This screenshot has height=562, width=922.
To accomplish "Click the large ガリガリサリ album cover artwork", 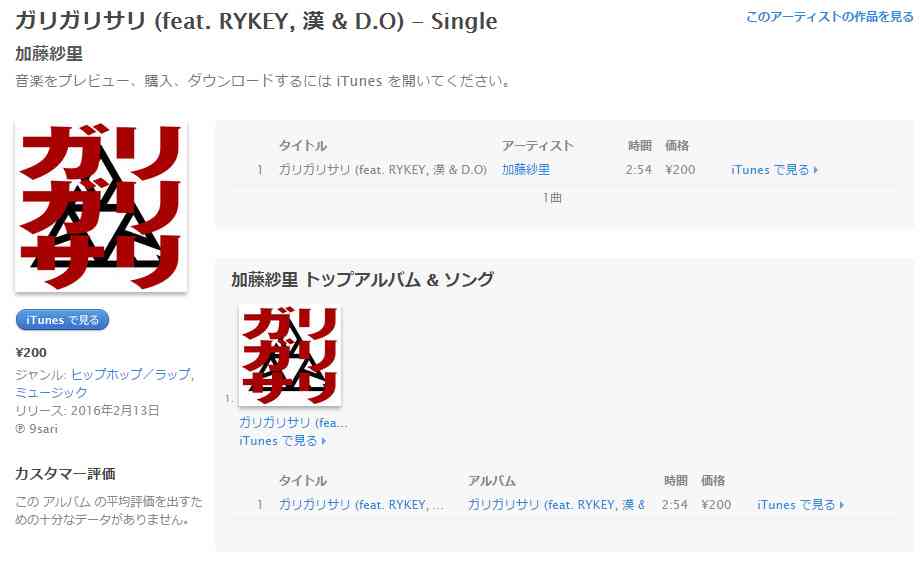I will (x=101, y=206).
